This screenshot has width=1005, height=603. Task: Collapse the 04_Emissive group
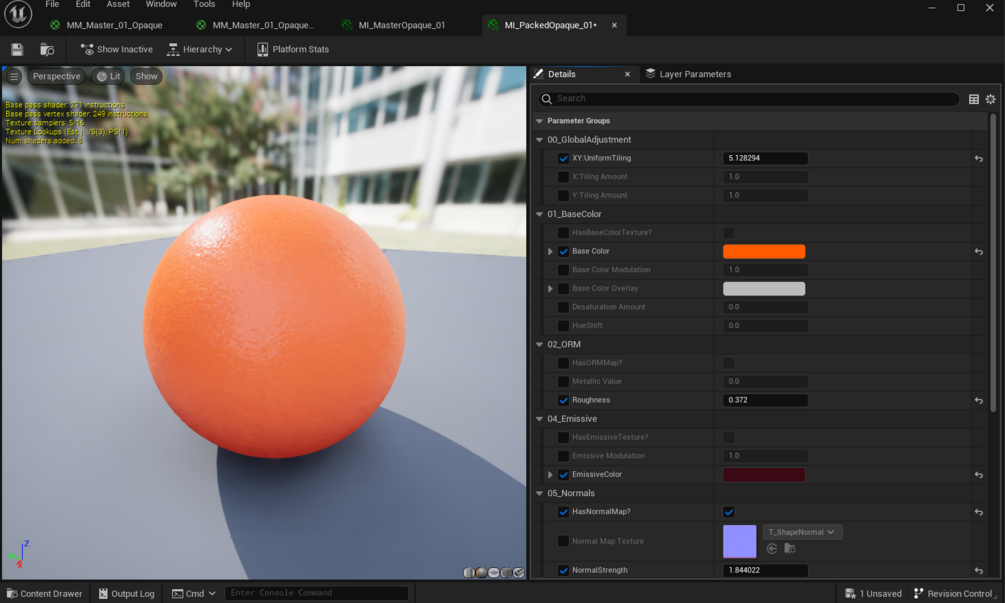[x=539, y=419]
